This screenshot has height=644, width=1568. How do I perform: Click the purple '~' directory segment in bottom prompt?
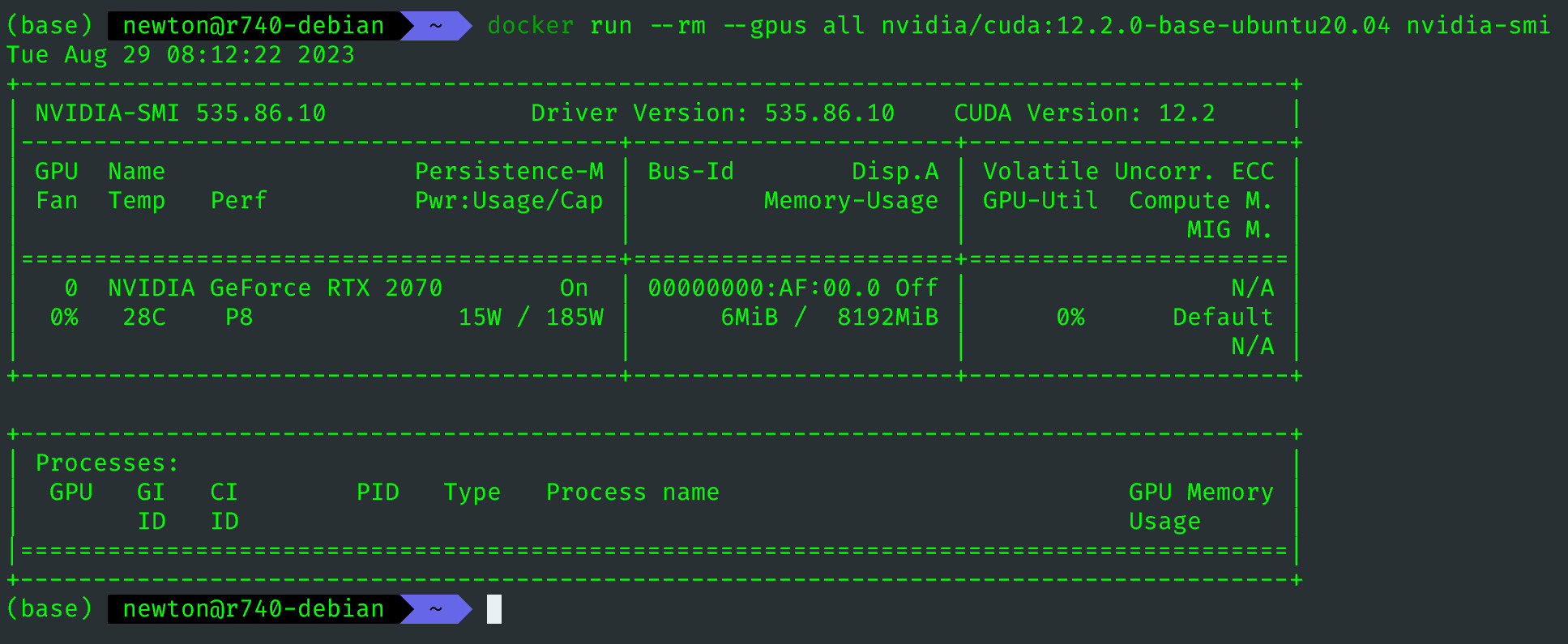(x=436, y=609)
